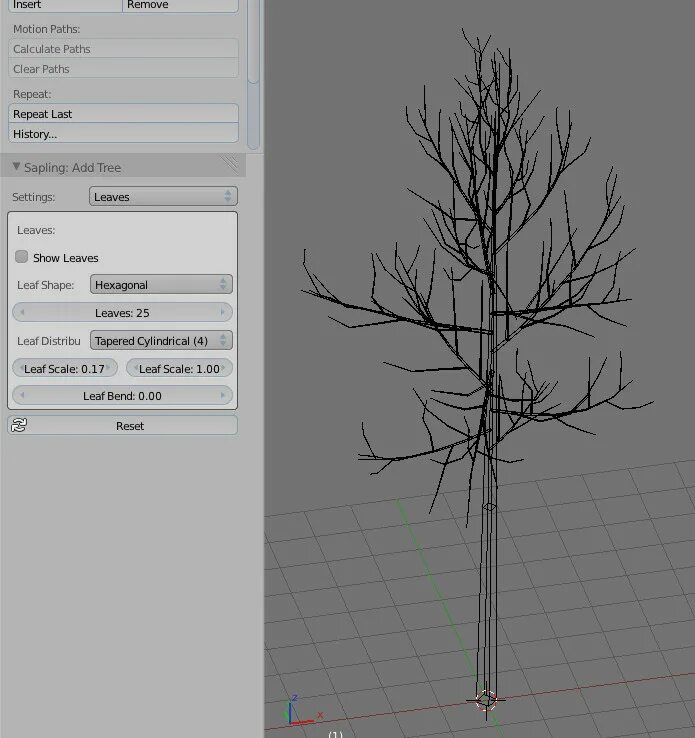Open the History... list
This screenshot has height=738, width=695.
click(123, 133)
